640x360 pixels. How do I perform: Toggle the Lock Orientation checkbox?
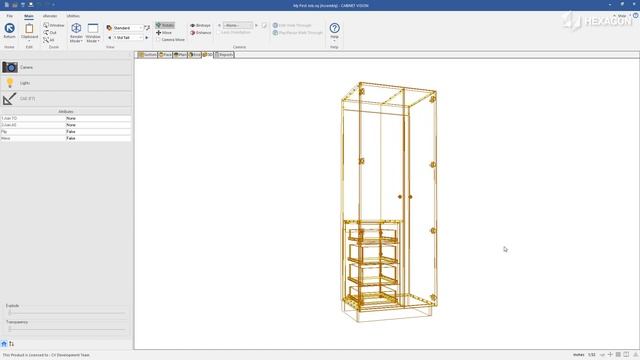pos(234,32)
